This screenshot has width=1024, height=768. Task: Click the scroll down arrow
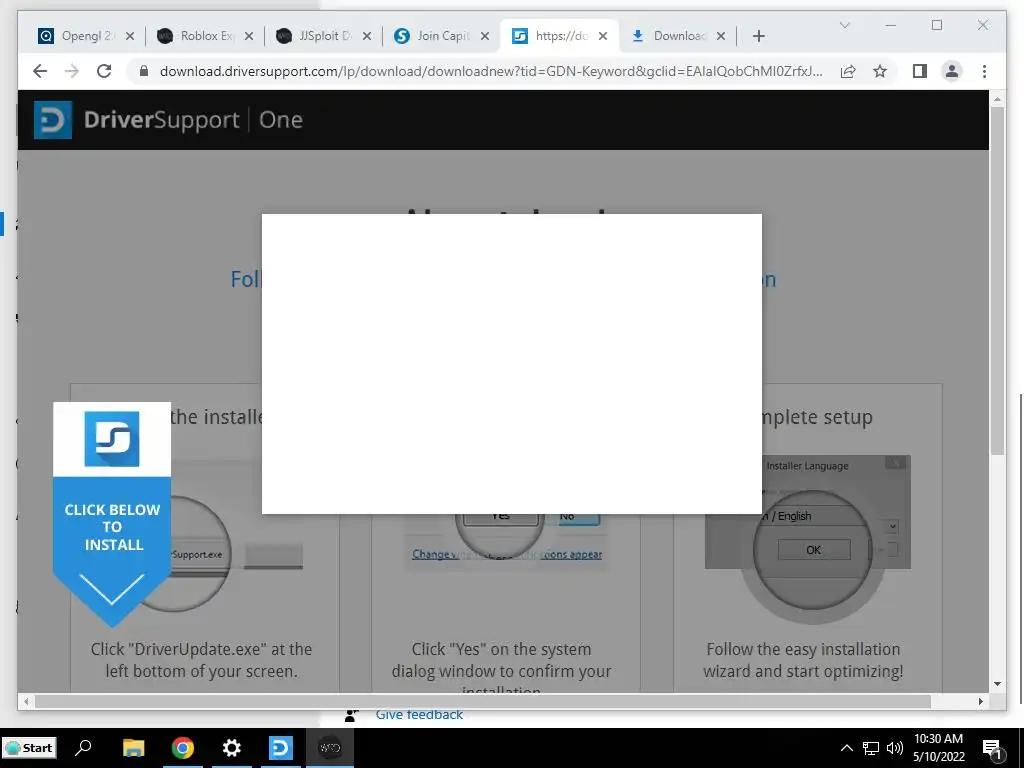(x=997, y=684)
